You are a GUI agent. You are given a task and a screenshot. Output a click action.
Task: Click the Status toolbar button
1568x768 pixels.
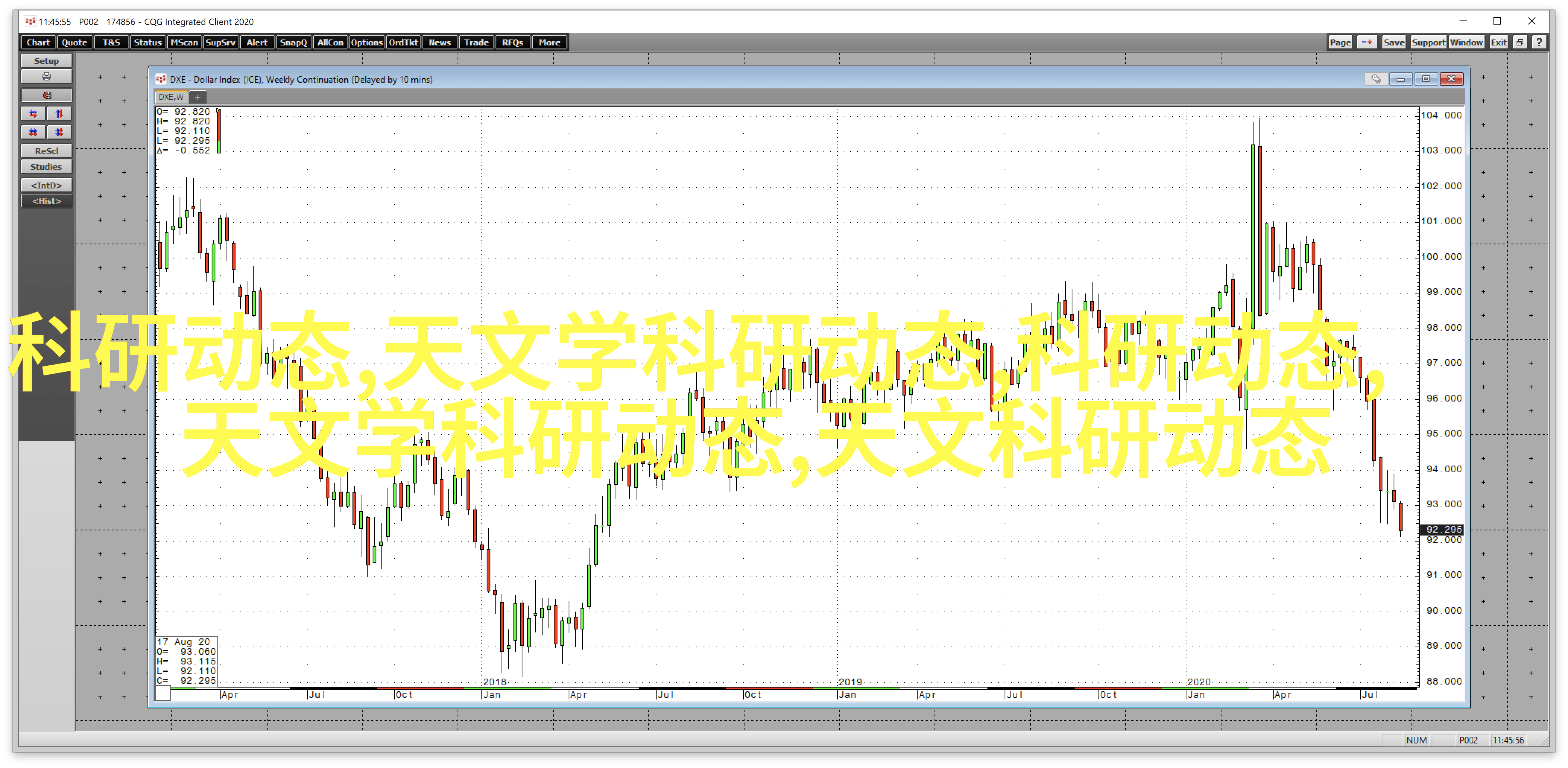tap(147, 42)
